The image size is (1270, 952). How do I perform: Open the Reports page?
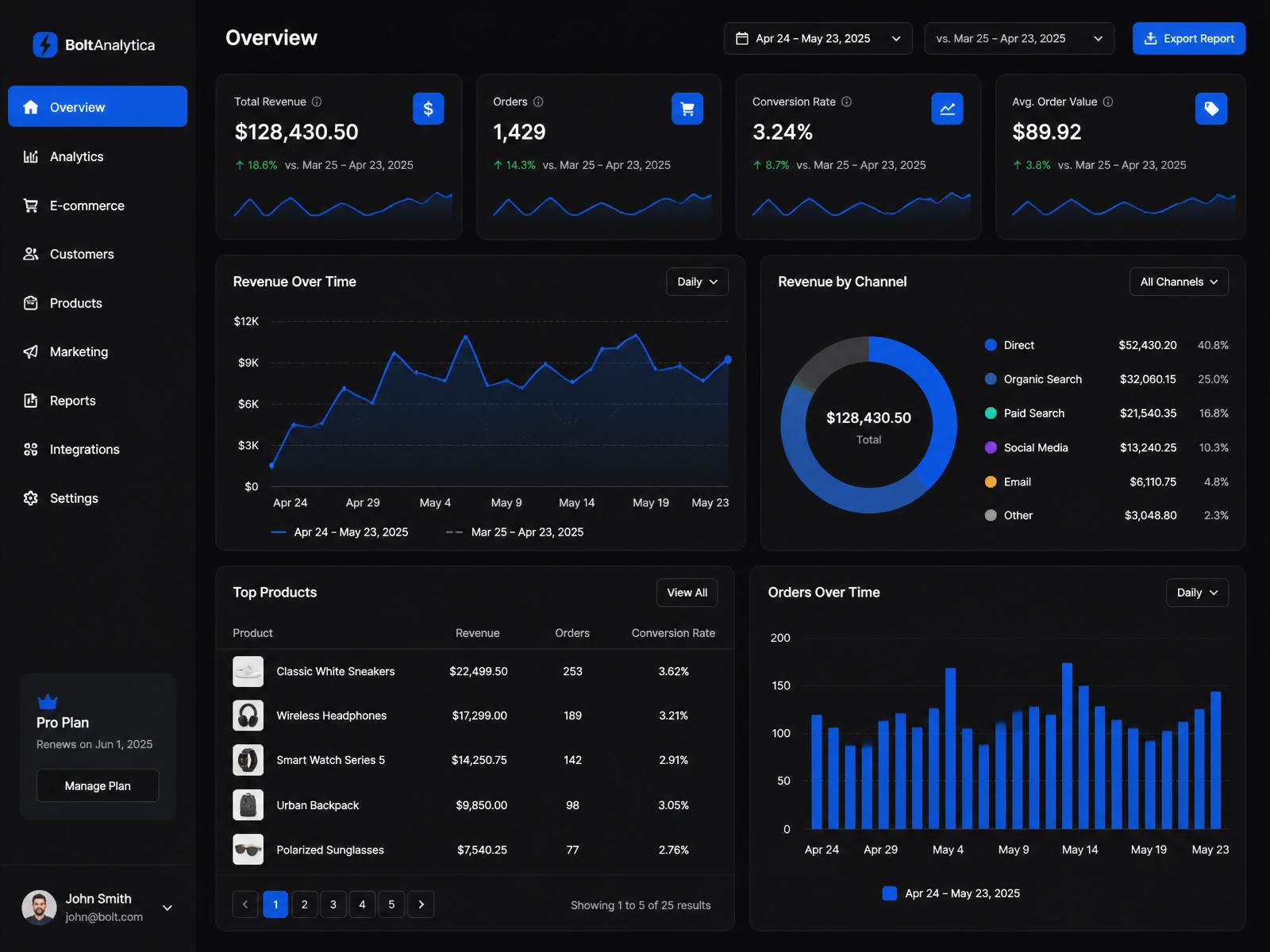pyautogui.click(x=98, y=401)
